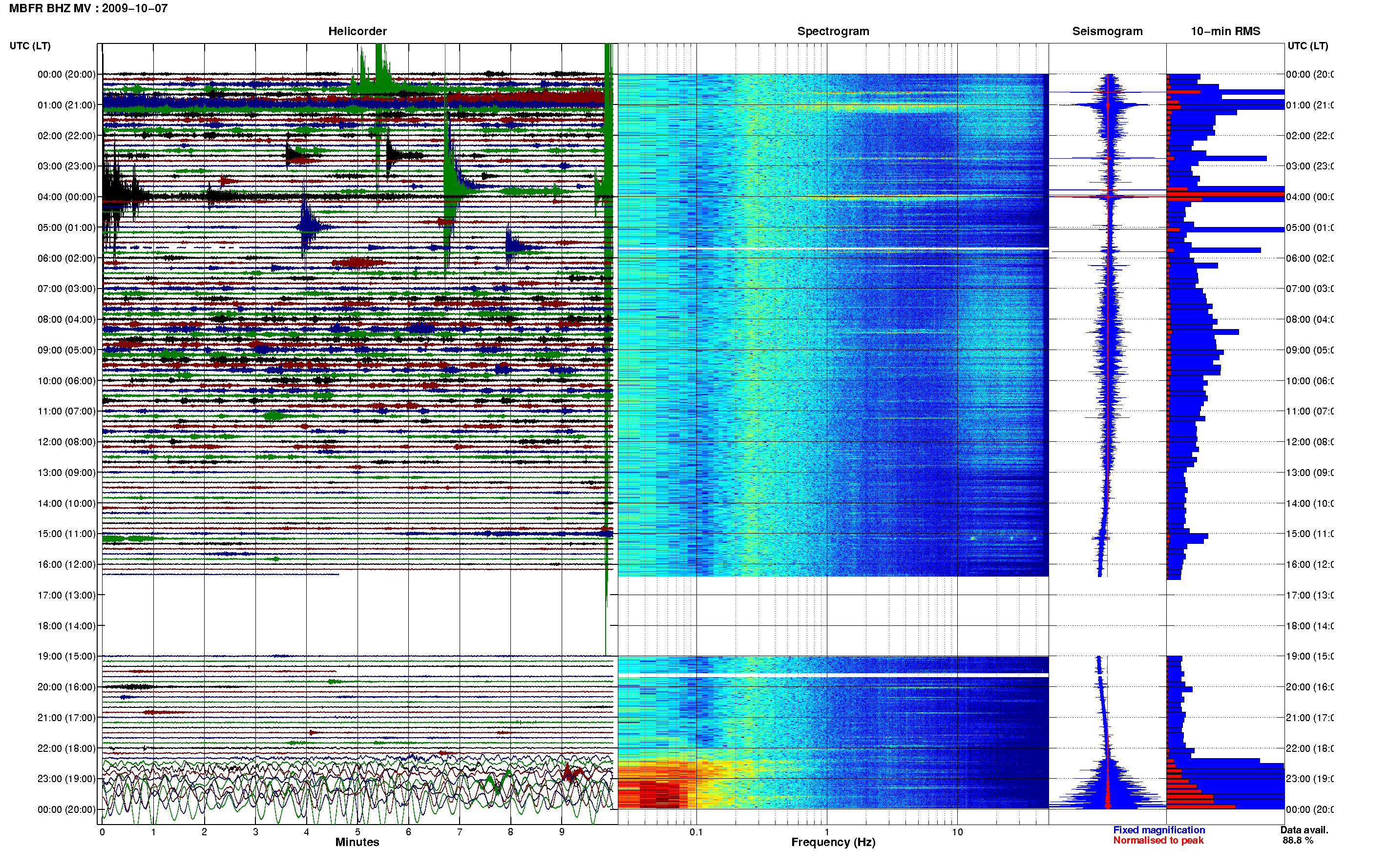The height and width of the screenshot is (868, 1389).
Task: Click the left 08:00 (04:00) time label
Action: coord(66,319)
